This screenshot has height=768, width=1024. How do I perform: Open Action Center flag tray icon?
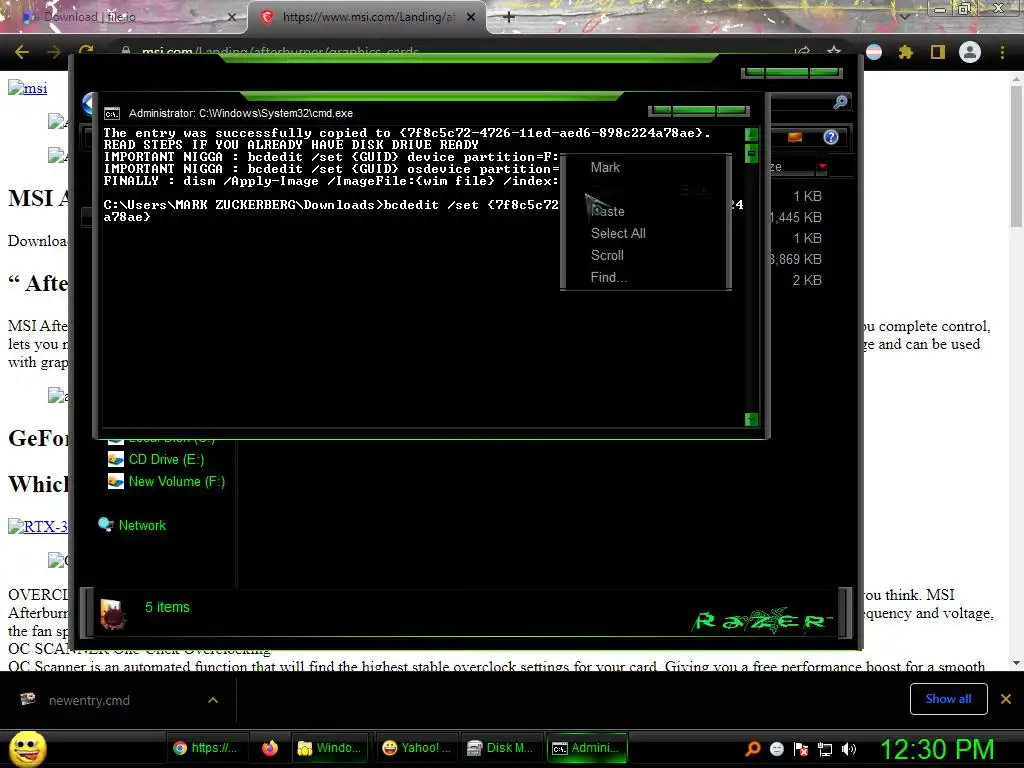tap(801, 749)
